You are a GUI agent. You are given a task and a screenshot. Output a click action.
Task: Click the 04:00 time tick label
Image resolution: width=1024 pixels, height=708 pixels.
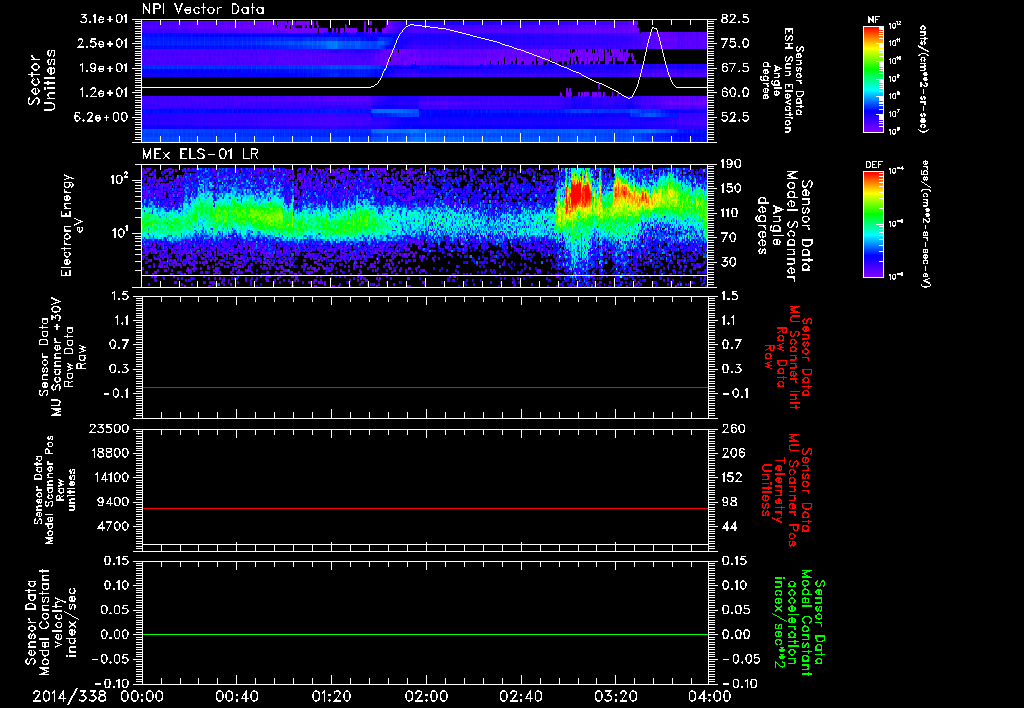[x=710, y=696]
